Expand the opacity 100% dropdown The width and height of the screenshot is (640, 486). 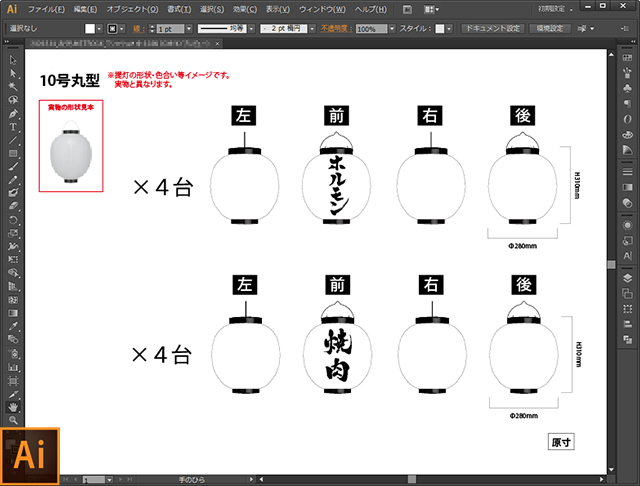392,29
